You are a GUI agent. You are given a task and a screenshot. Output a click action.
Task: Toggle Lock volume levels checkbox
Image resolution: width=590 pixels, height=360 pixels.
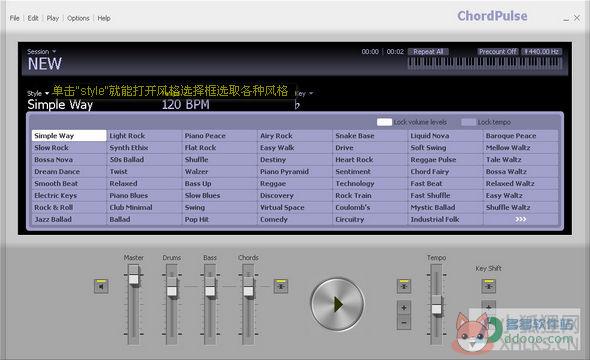pos(384,122)
